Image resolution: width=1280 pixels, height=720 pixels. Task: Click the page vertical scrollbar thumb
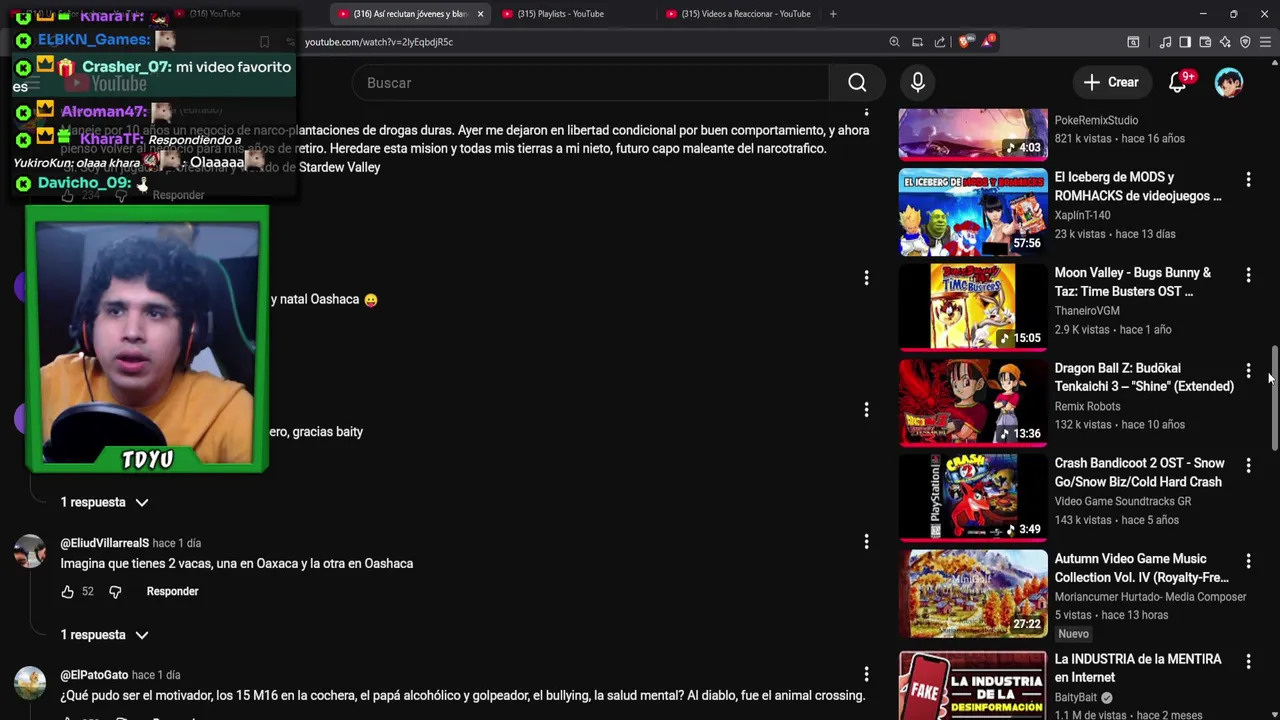(x=1274, y=398)
